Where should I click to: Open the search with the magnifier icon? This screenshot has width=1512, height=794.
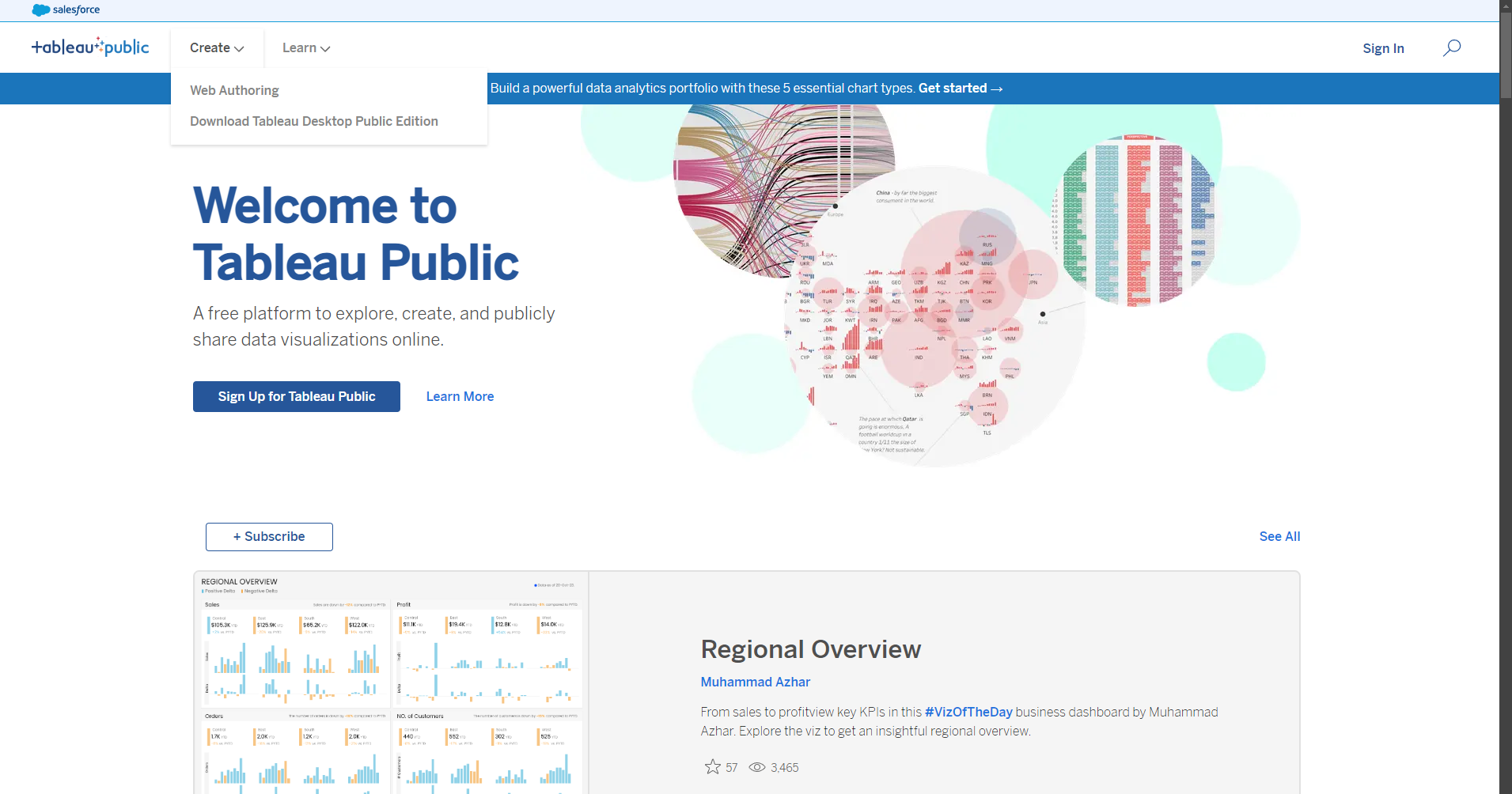pos(1452,47)
